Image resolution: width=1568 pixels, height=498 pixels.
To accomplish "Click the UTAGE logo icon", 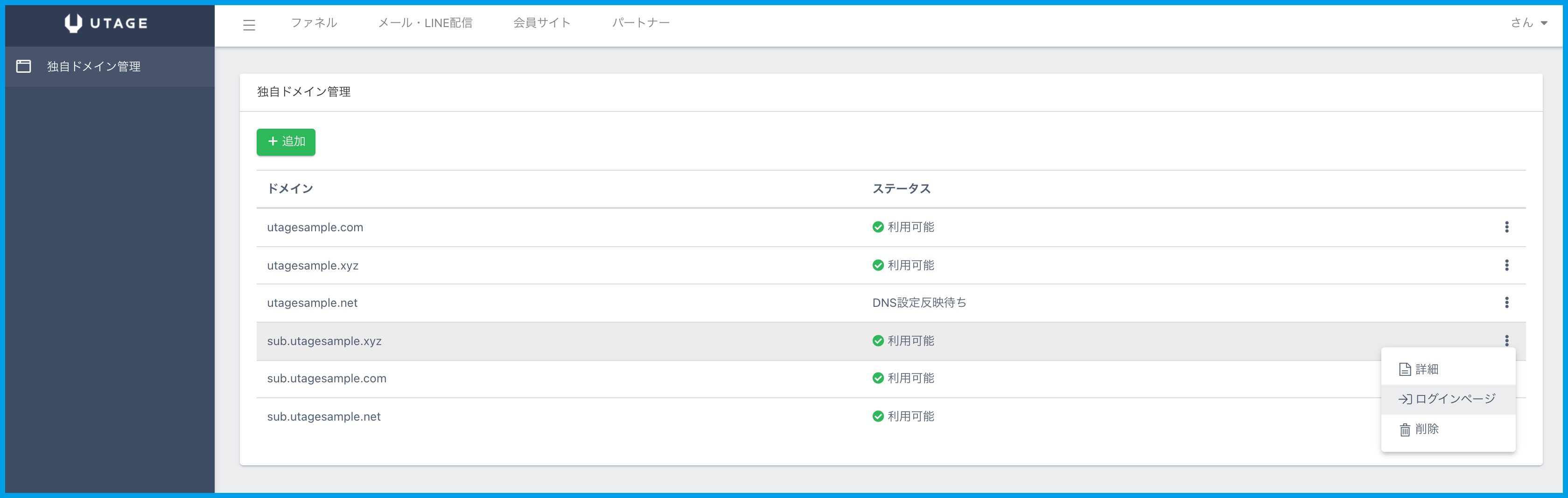I will (74, 23).
